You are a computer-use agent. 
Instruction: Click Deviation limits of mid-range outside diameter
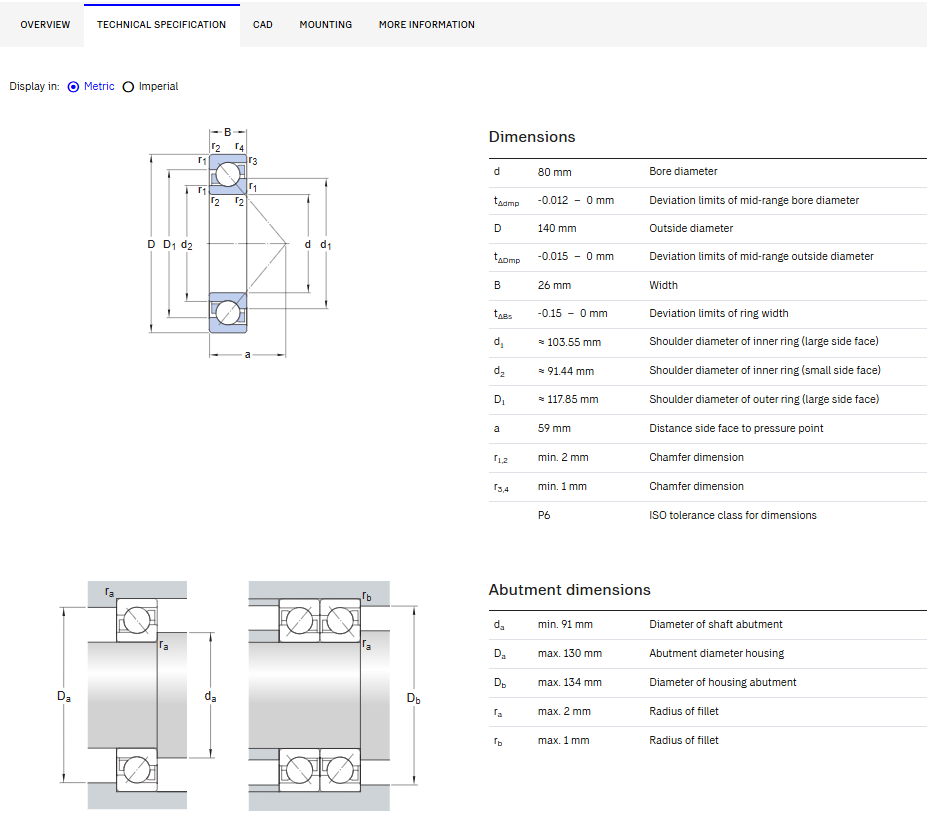pos(761,256)
